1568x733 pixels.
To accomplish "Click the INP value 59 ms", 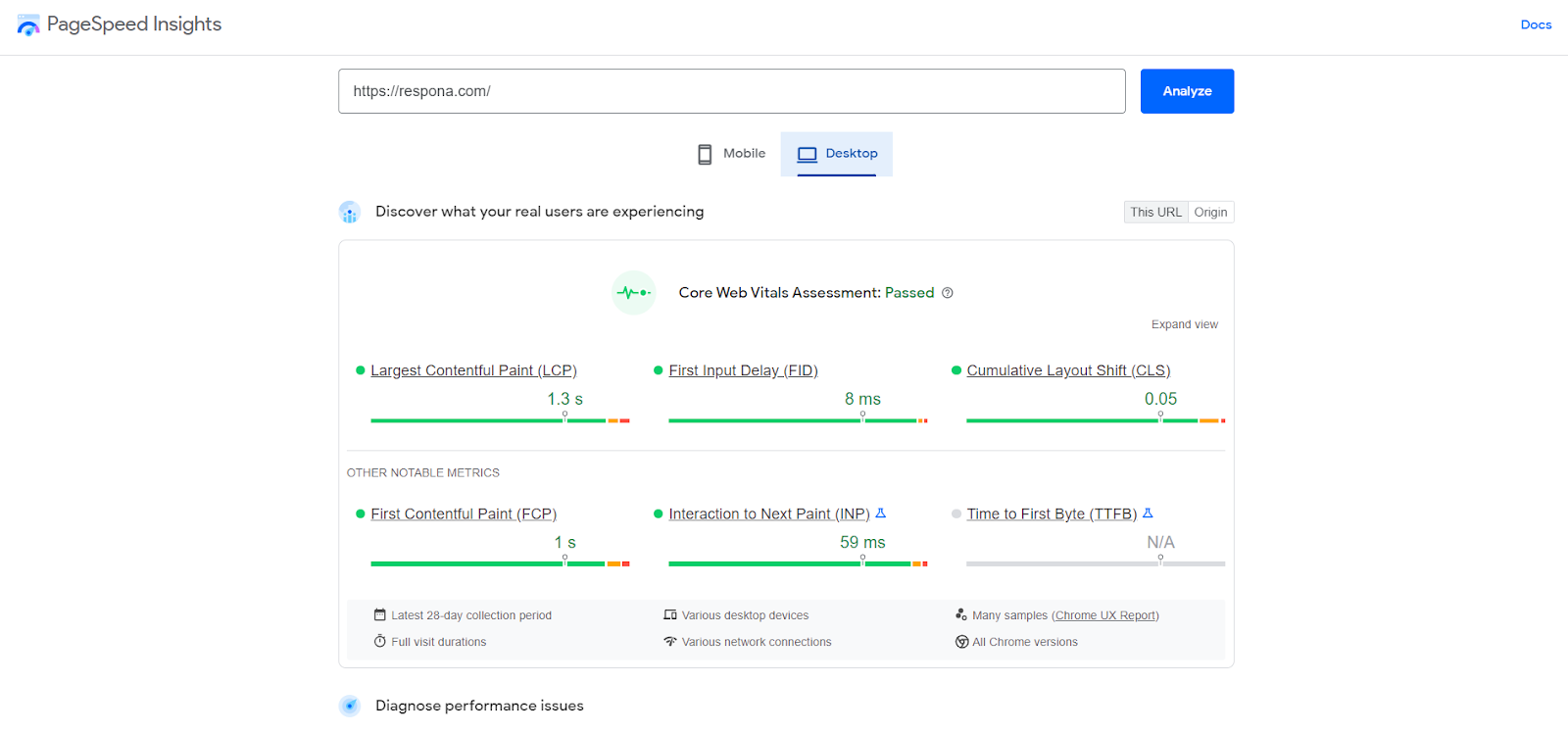I will click(x=862, y=542).
